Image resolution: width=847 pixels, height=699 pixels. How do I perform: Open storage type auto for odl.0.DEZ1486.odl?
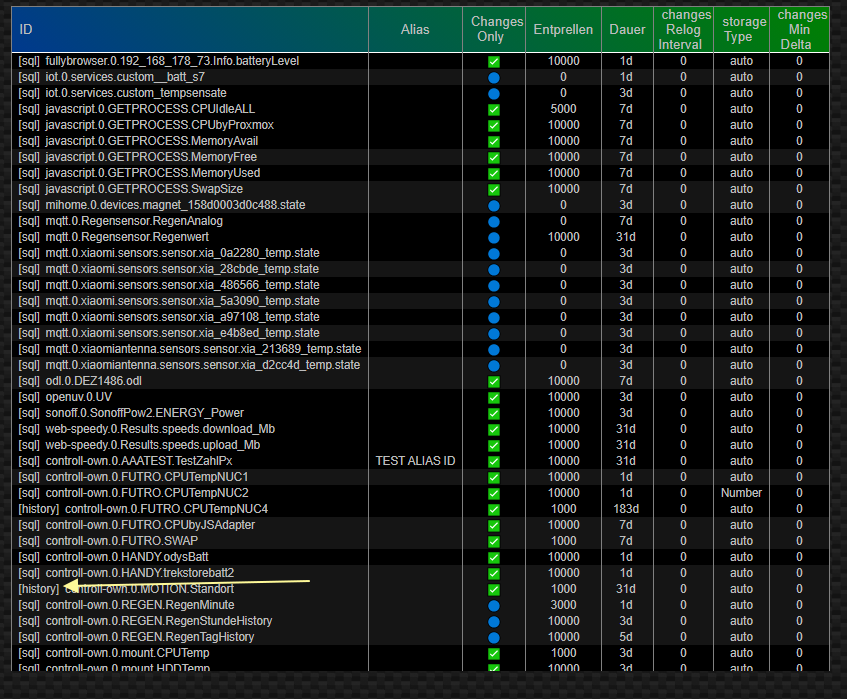741,381
